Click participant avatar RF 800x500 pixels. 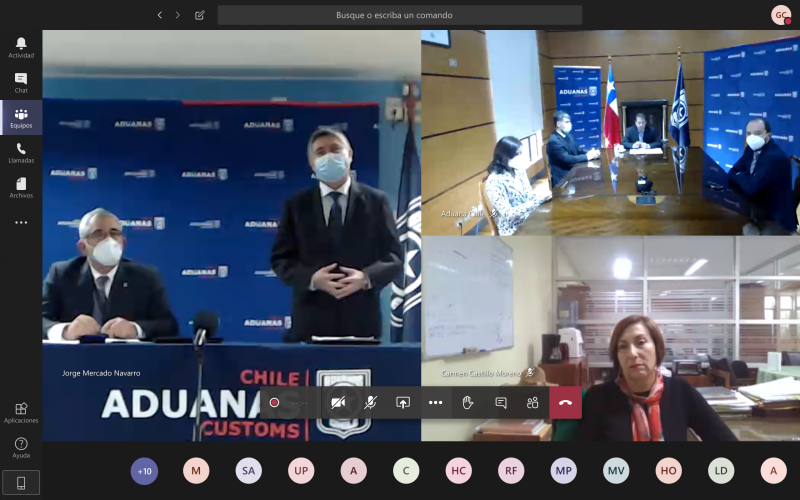(x=511, y=471)
